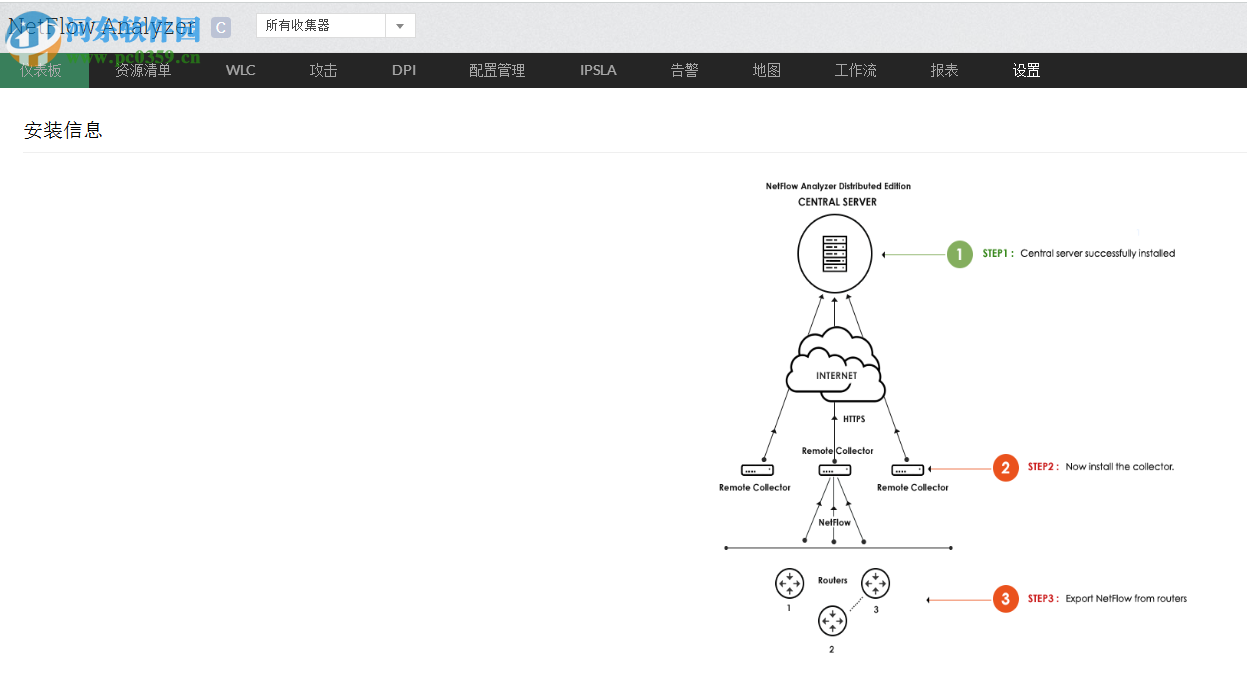Select the 告警 tab
Viewport: 1247px width, 691px height.
coord(684,70)
